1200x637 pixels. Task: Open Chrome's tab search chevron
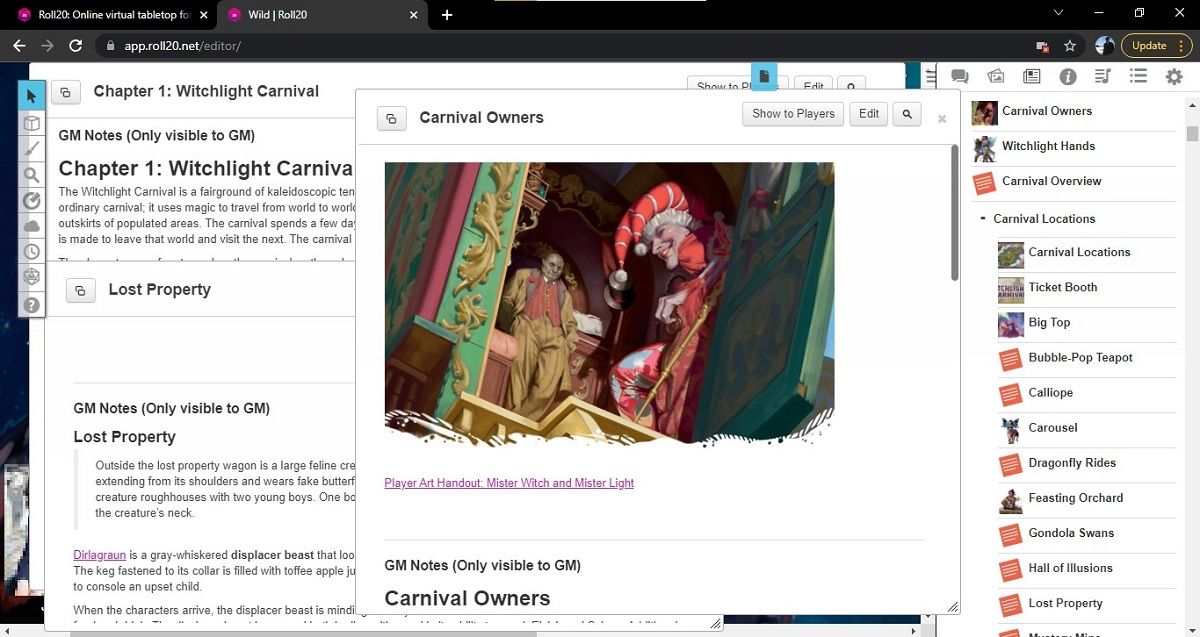1057,14
